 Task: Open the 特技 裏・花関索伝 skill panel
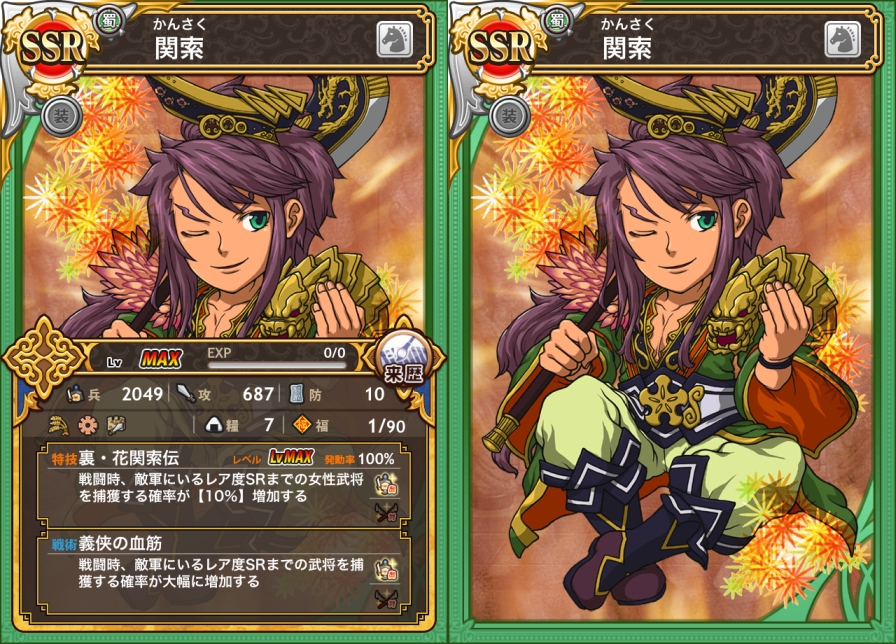coord(224,486)
